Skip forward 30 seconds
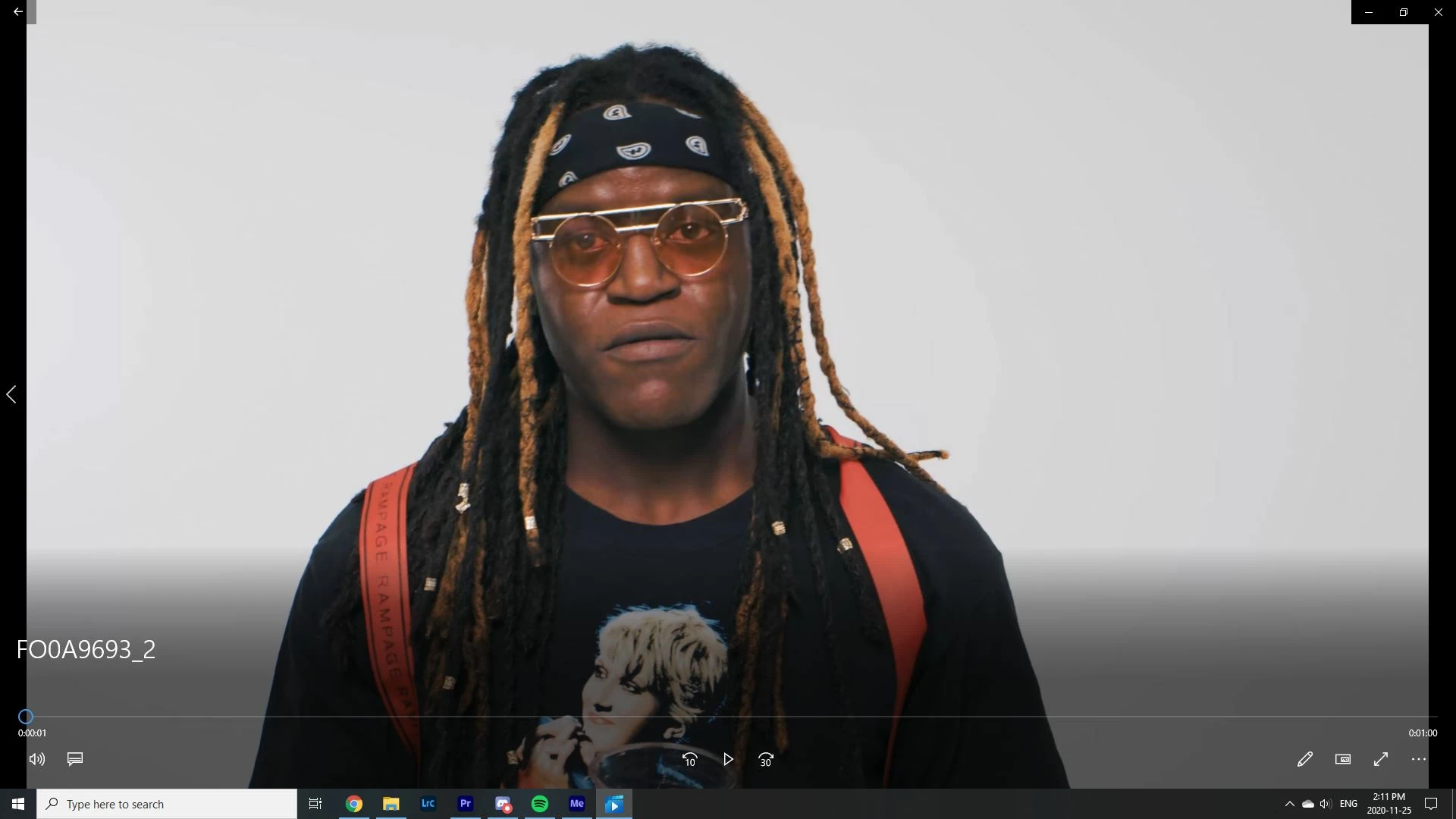Image resolution: width=1456 pixels, height=819 pixels. coord(766,759)
